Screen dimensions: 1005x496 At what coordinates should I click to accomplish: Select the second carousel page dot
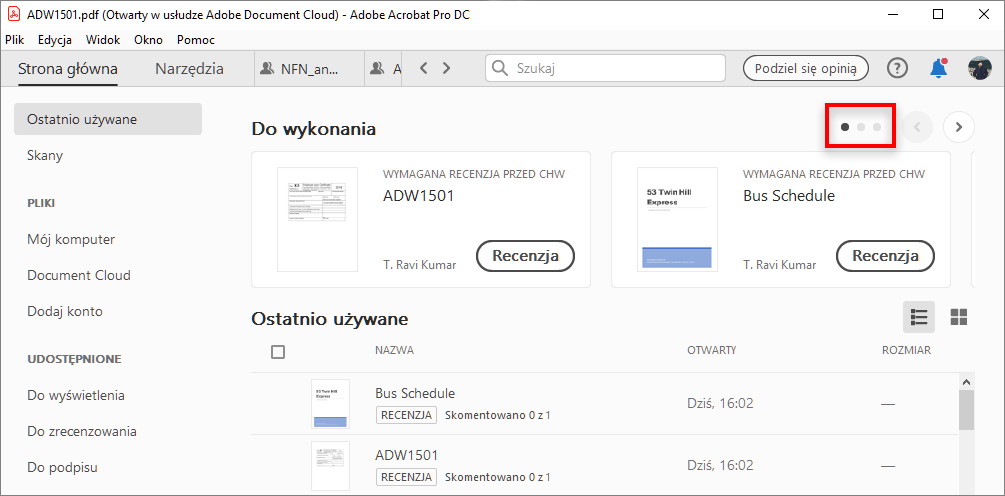861,127
